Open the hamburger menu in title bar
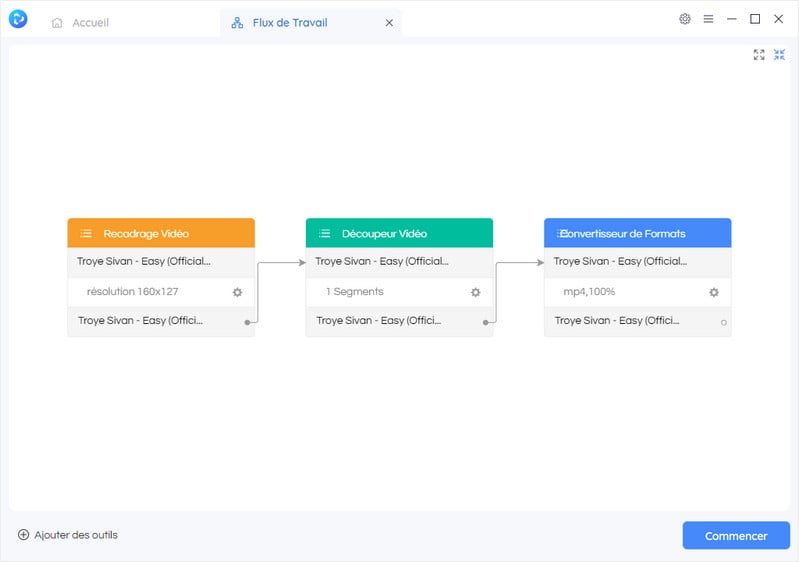Image resolution: width=799 pixels, height=562 pixels. coord(708,19)
